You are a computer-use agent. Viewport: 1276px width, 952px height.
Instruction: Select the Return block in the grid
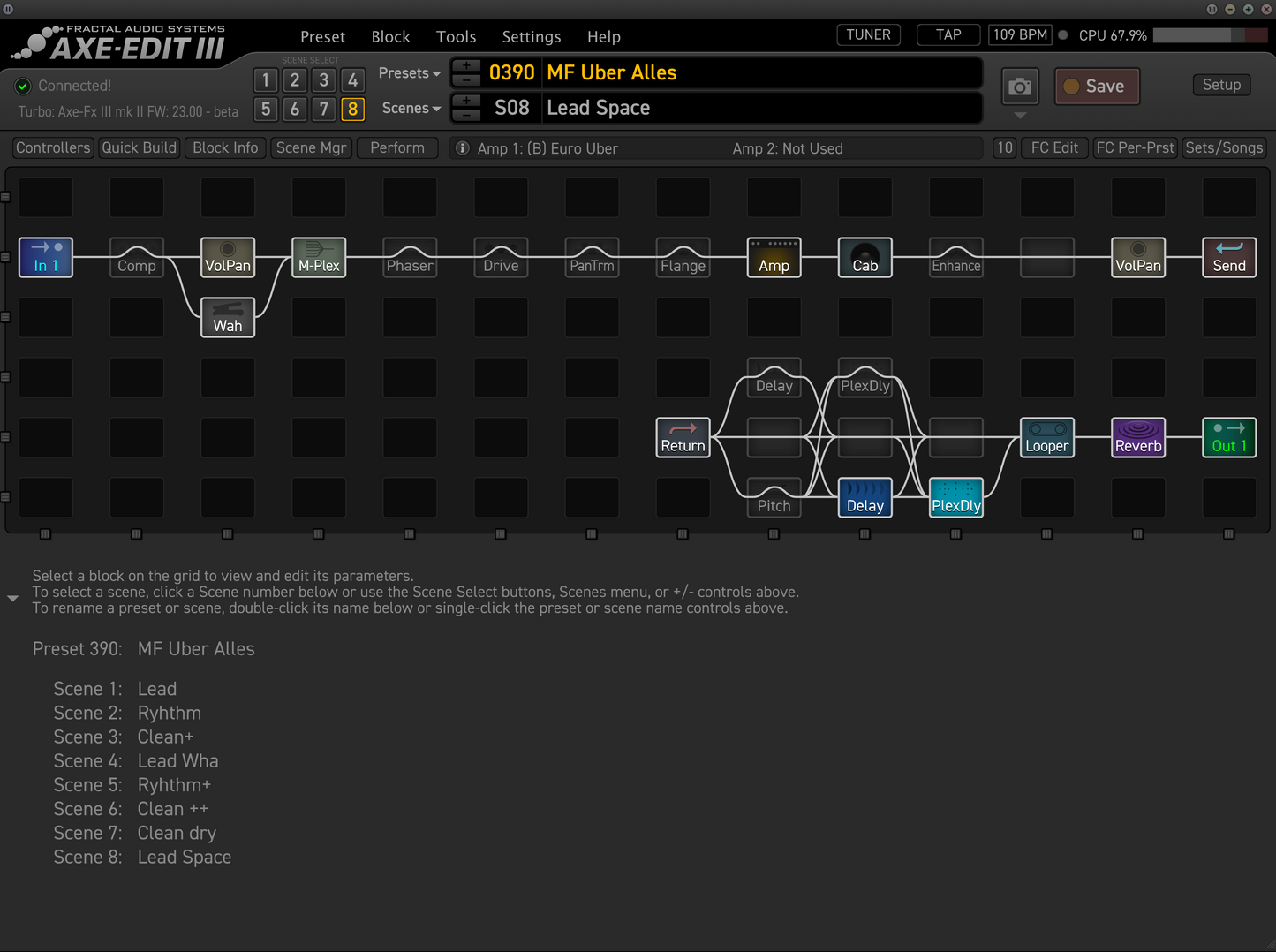(x=683, y=437)
